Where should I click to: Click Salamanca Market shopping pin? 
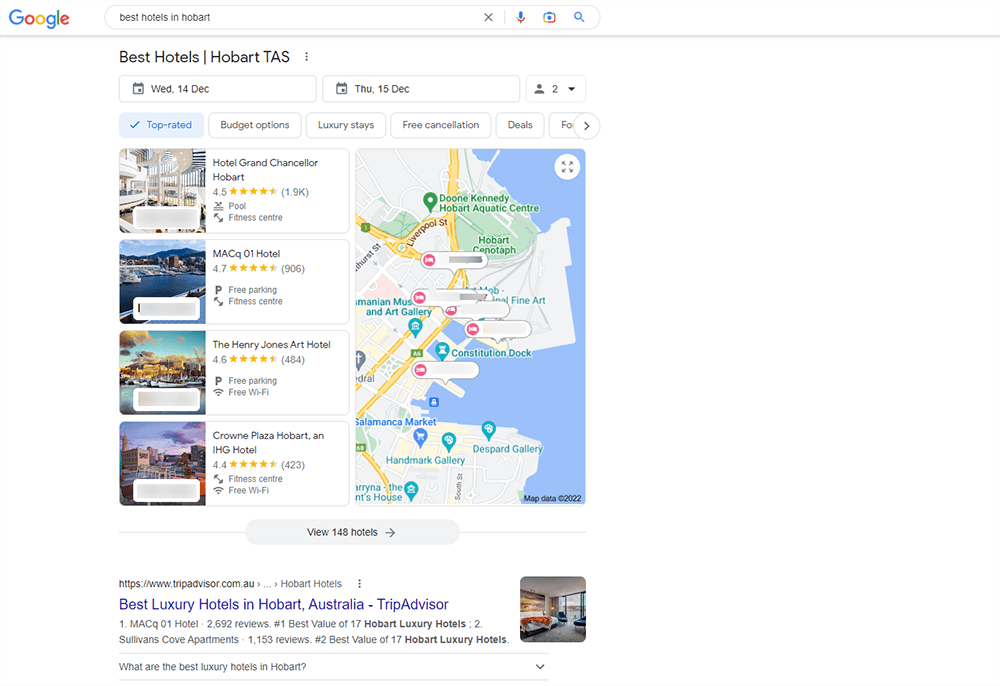[420, 437]
